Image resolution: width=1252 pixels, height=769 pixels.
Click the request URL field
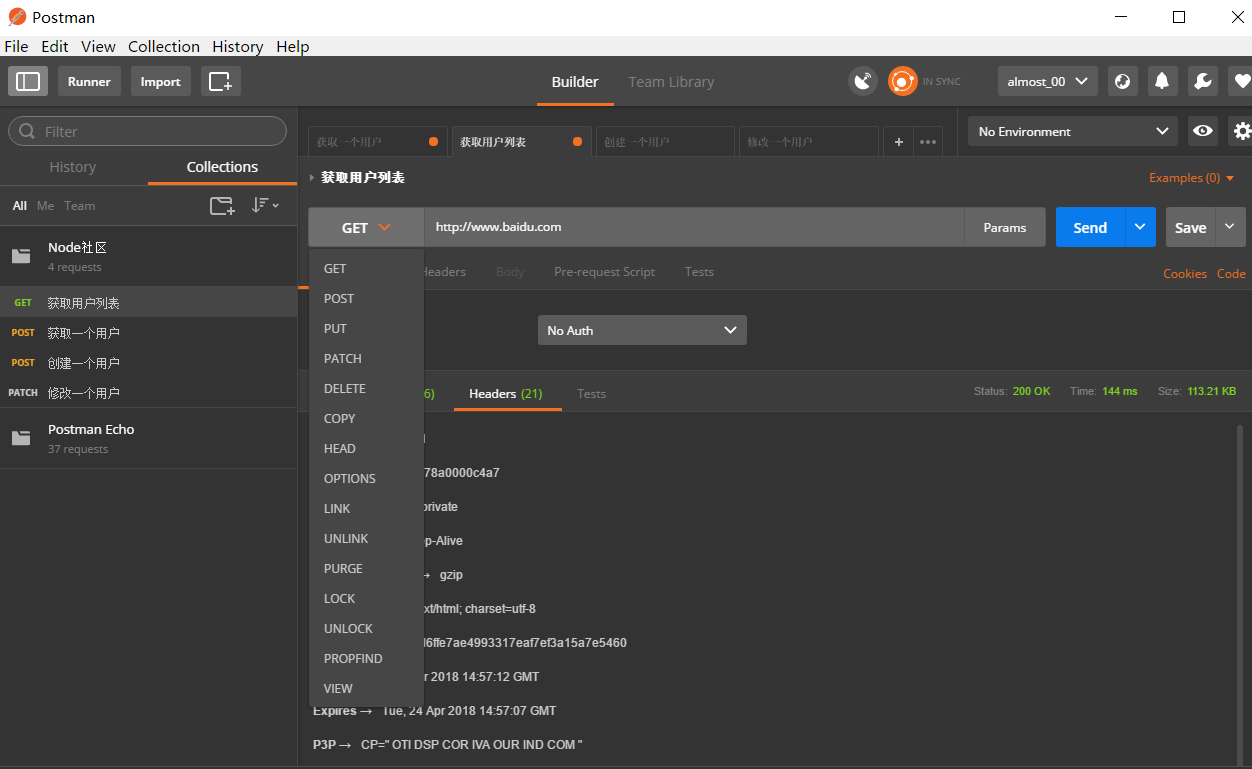pyautogui.click(x=694, y=227)
